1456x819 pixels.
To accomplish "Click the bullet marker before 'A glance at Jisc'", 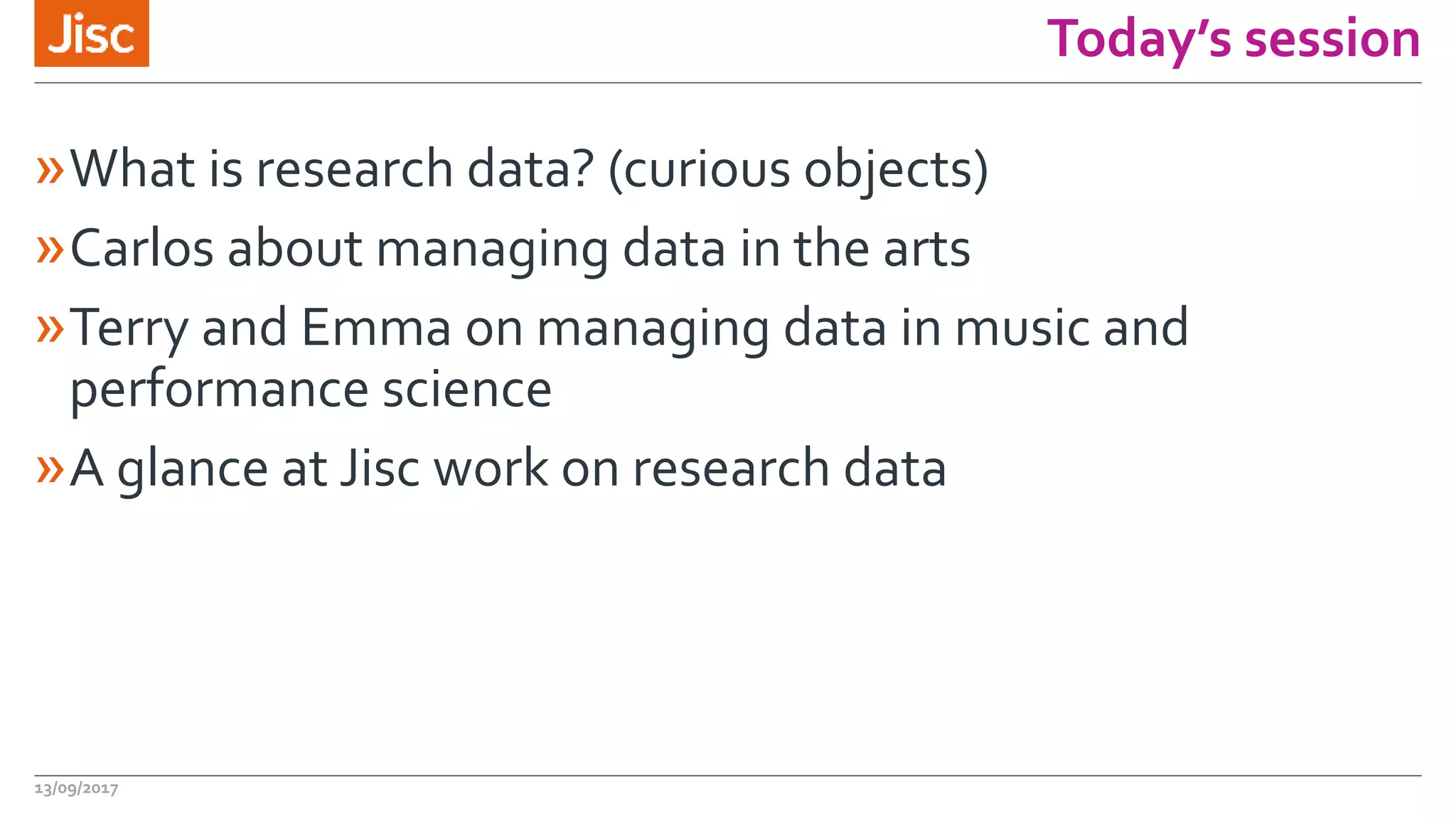I will pyautogui.click(x=50, y=469).
